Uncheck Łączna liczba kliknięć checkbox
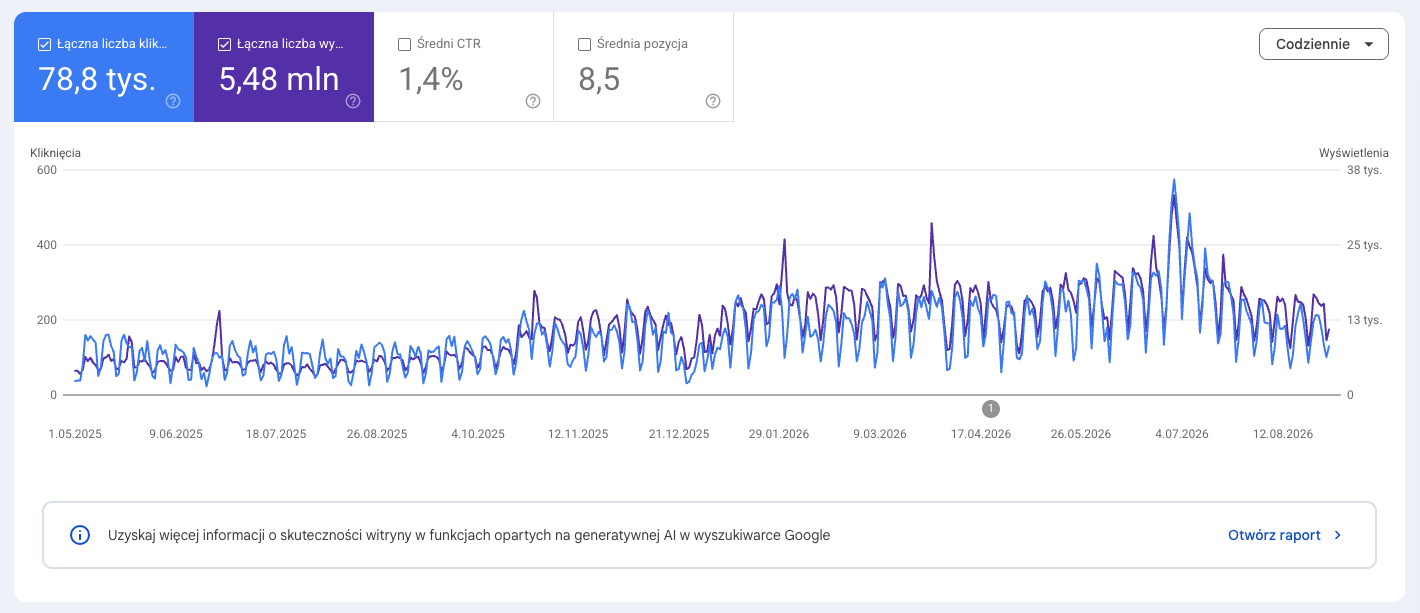This screenshot has height=613, width=1420. click(44, 44)
